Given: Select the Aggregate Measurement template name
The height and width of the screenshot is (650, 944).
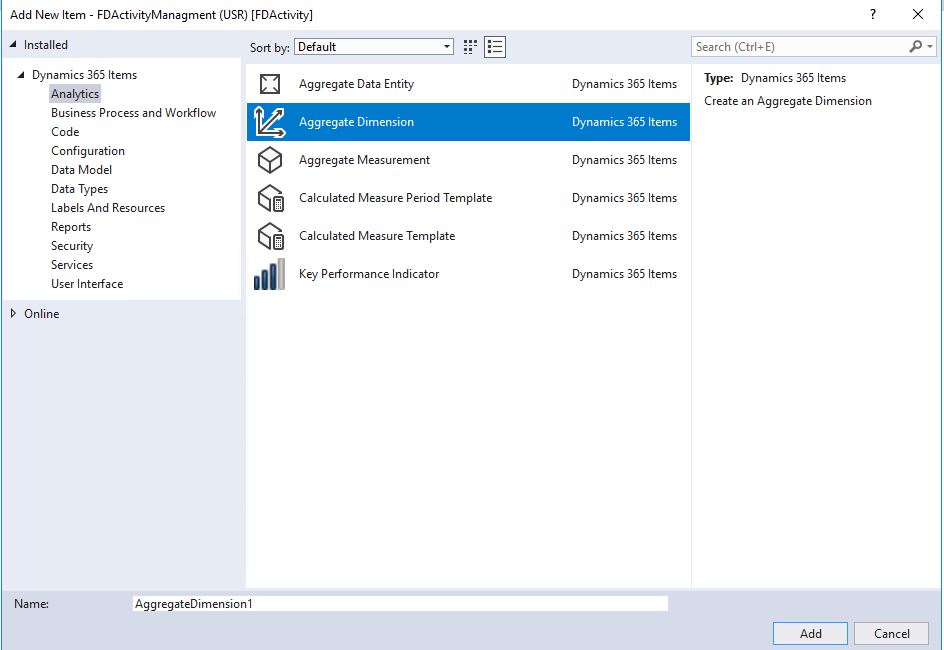Looking at the screenshot, I should (364, 159).
